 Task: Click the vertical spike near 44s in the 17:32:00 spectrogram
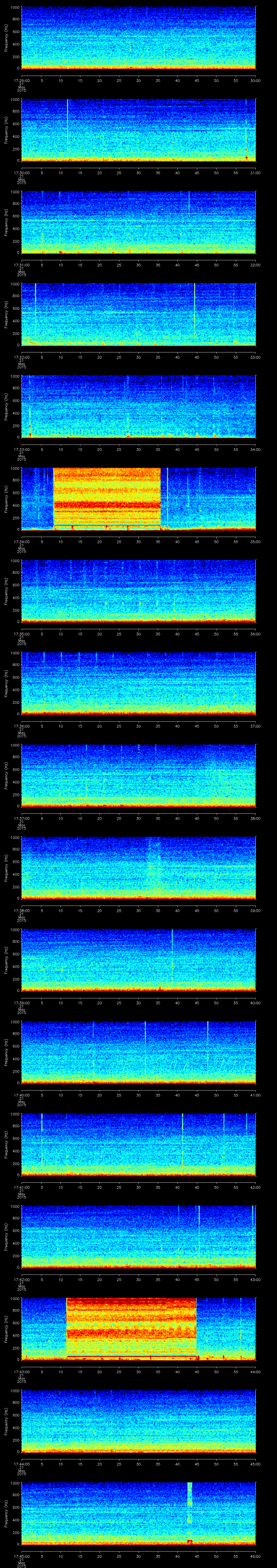(195, 311)
